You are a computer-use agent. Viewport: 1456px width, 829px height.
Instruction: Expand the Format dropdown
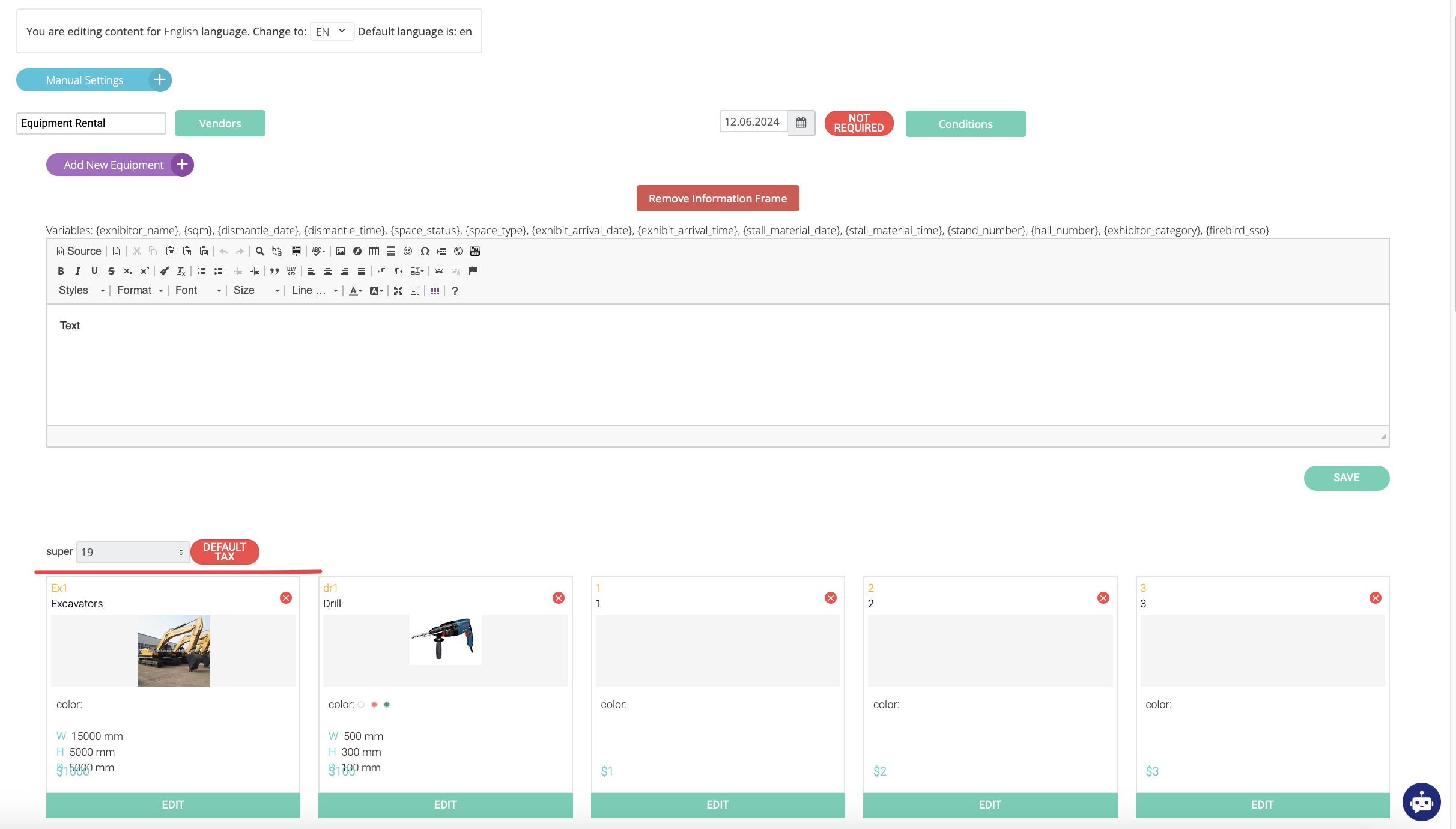pyautogui.click(x=139, y=290)
